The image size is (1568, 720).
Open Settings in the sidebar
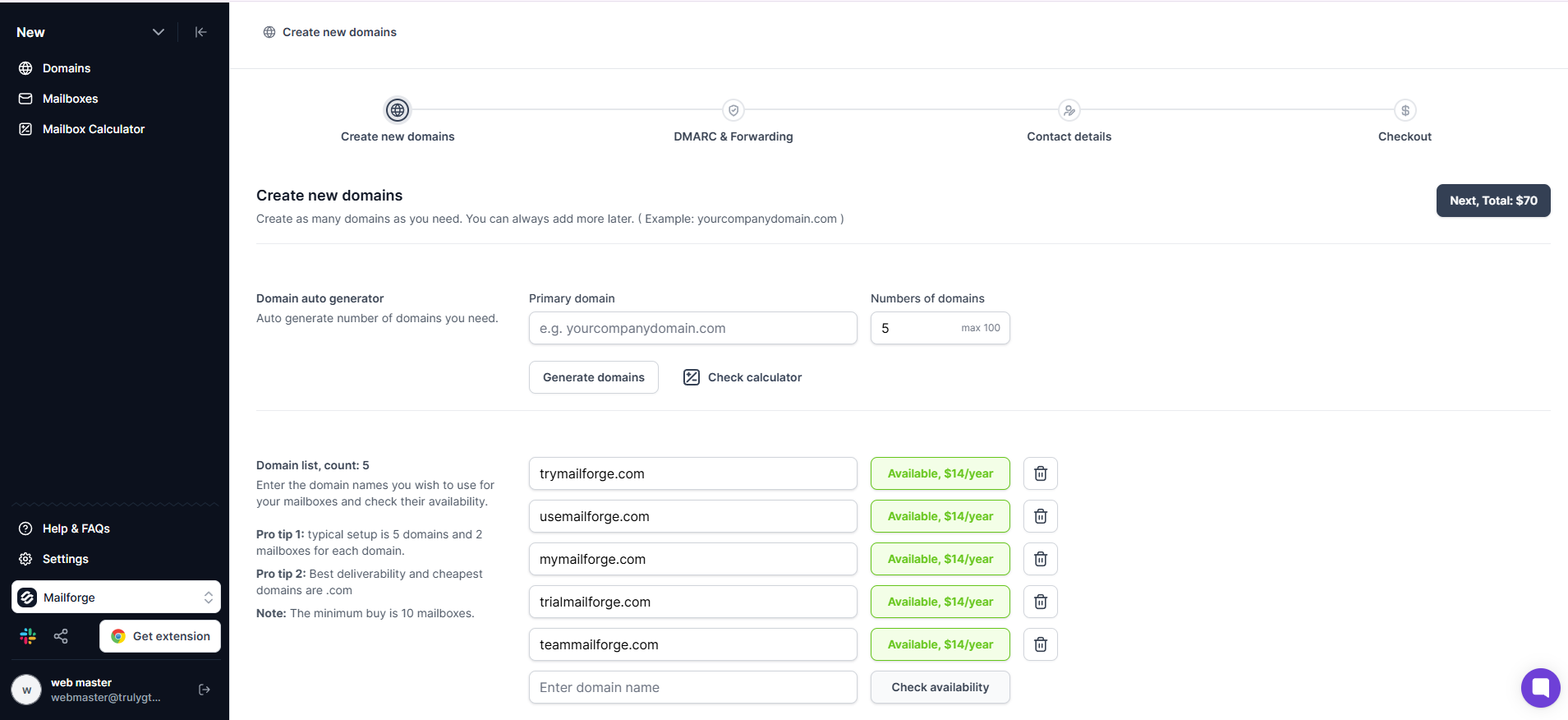coord(65,559)
